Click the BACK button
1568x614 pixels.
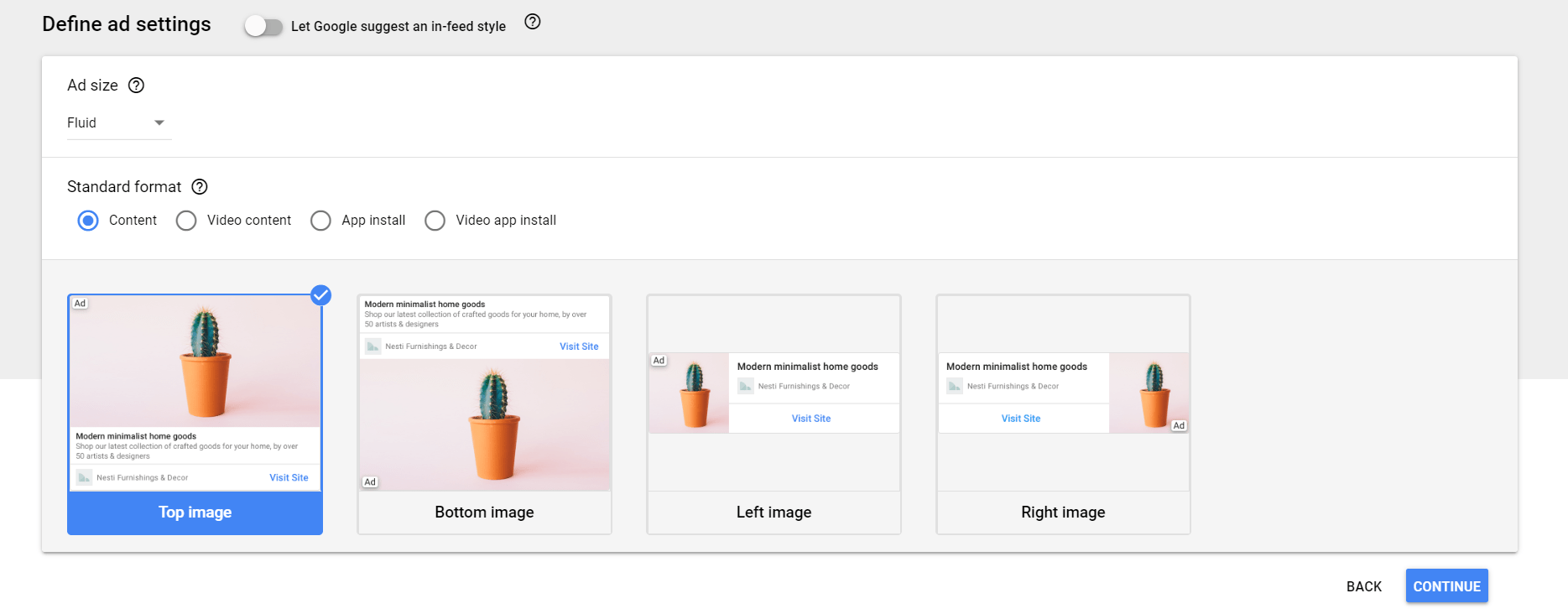click(1363, 586)
